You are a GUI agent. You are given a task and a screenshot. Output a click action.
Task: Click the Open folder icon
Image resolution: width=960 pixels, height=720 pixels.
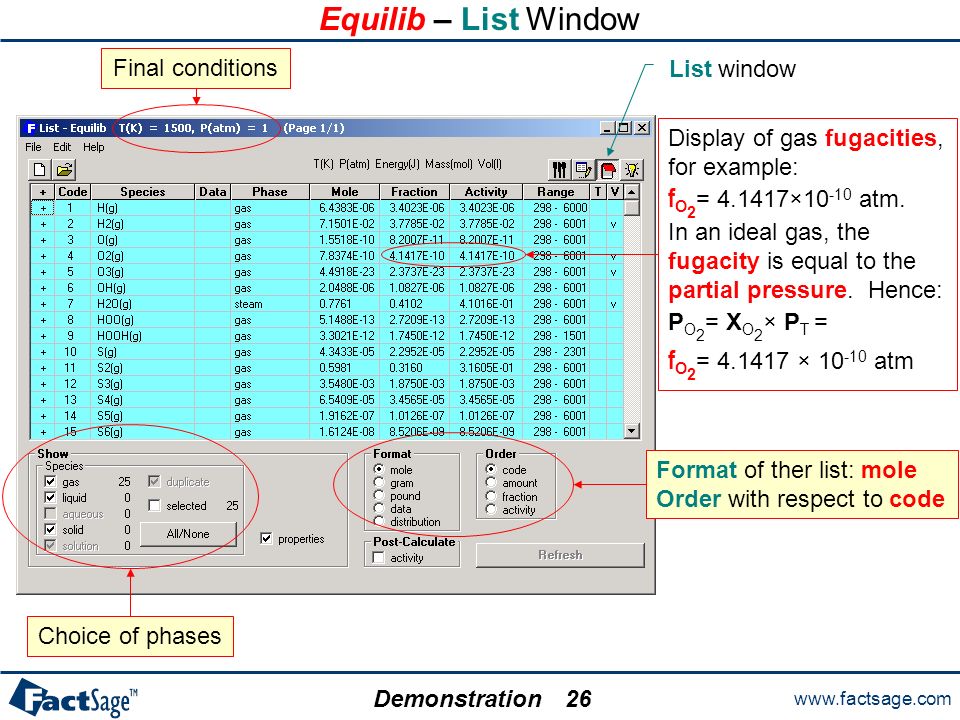64,170
